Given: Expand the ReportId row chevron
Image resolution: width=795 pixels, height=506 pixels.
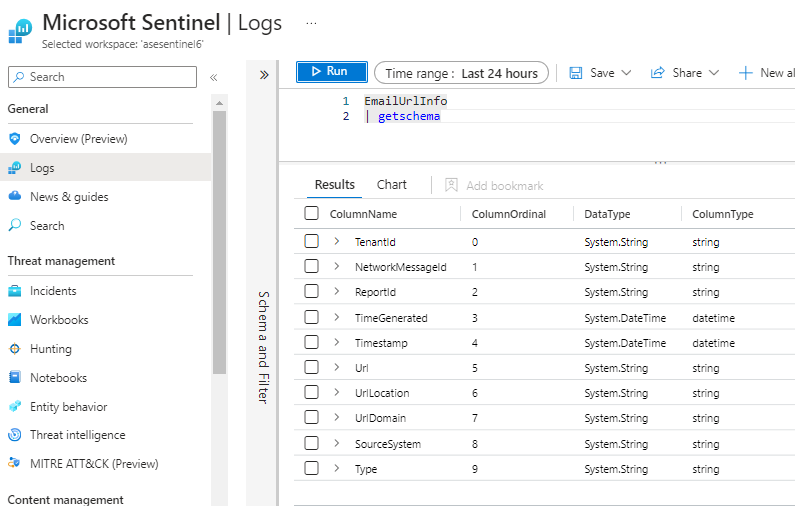Looking at the screenshot, I should 337,291.
